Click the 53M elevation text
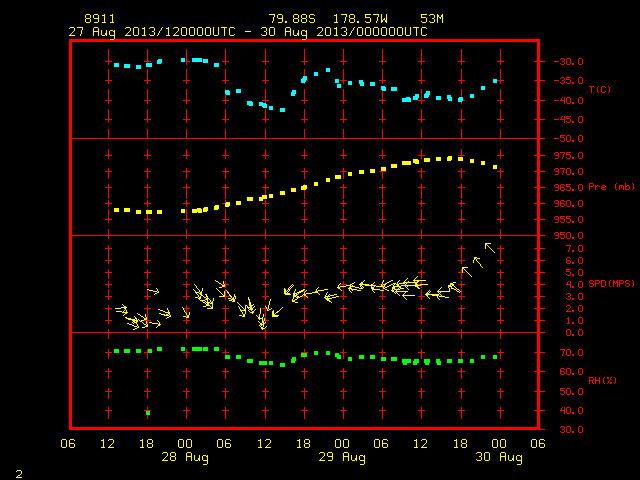 coord(432,19)
